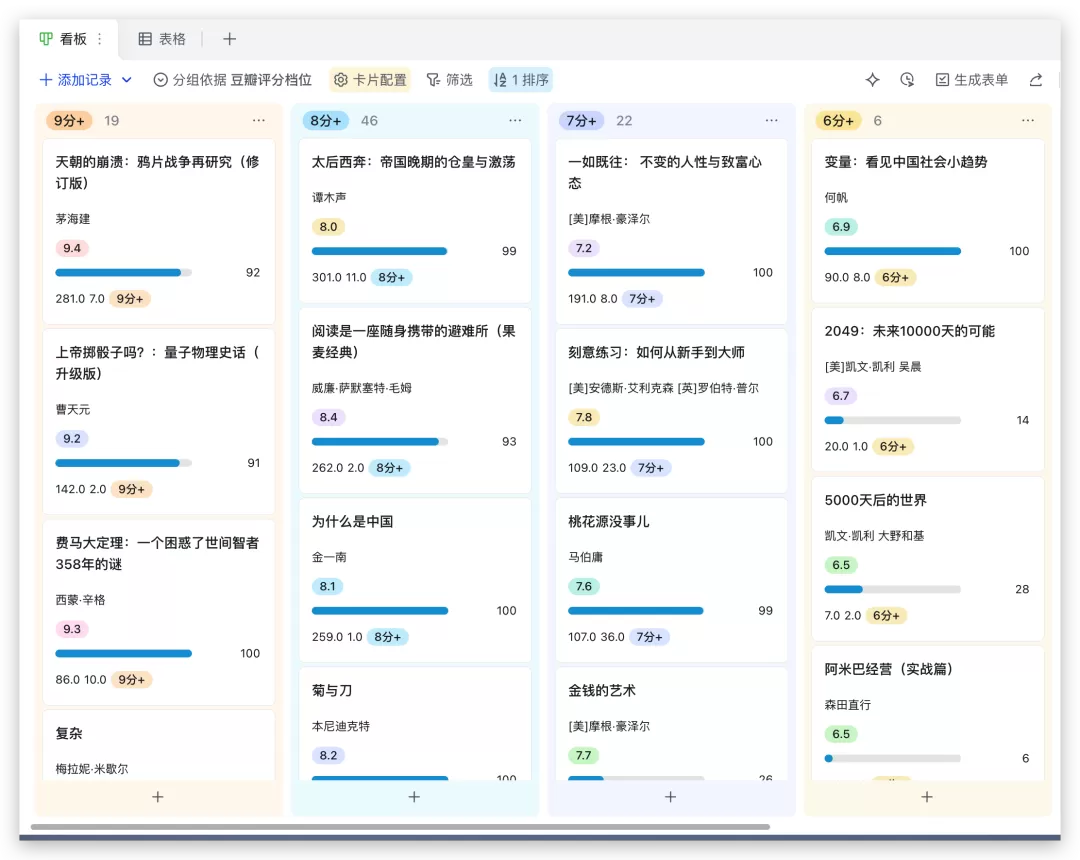Click progress bar showing 14 on 2049 card
The image size is (1080, 860).
(x=893, y=420)
